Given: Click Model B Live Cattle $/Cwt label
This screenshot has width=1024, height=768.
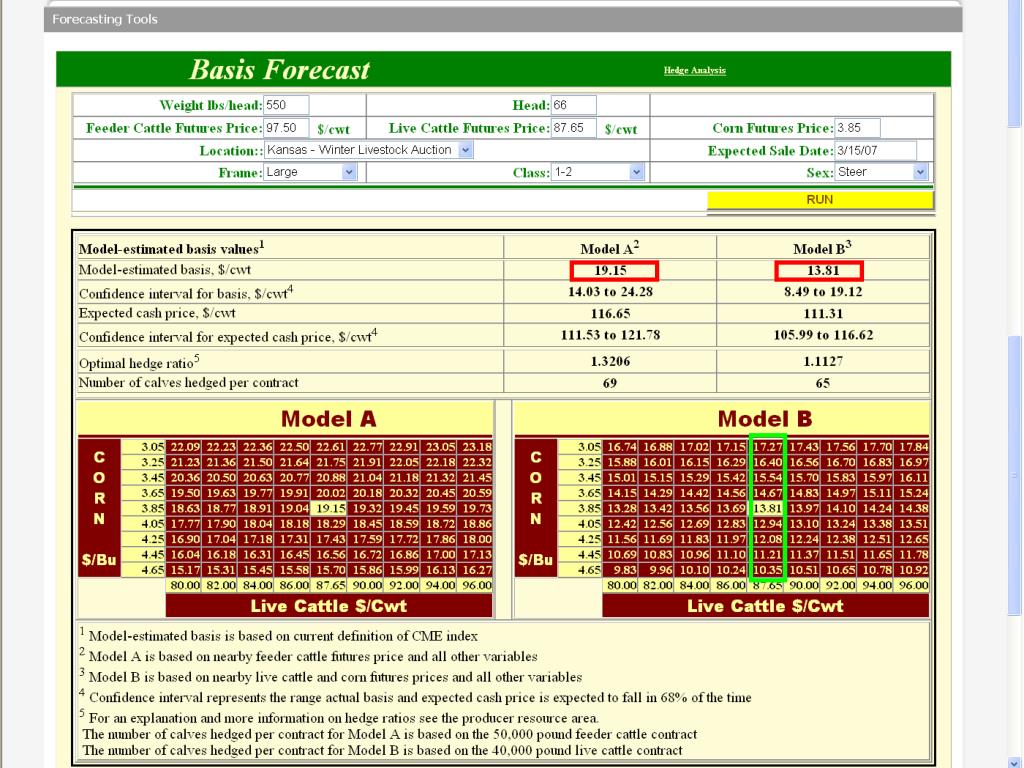Looking at the screenshot, I should (x=765, y=606).
